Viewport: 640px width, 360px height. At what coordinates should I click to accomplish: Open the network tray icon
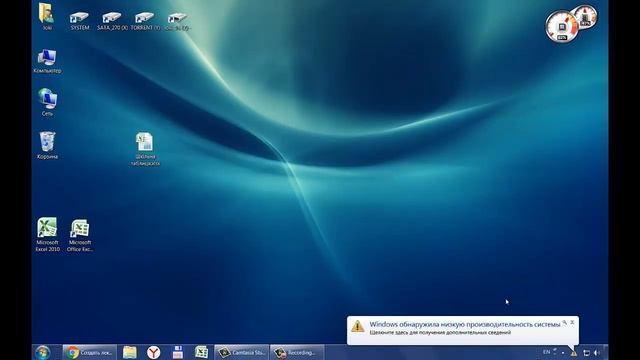(586, 353)
